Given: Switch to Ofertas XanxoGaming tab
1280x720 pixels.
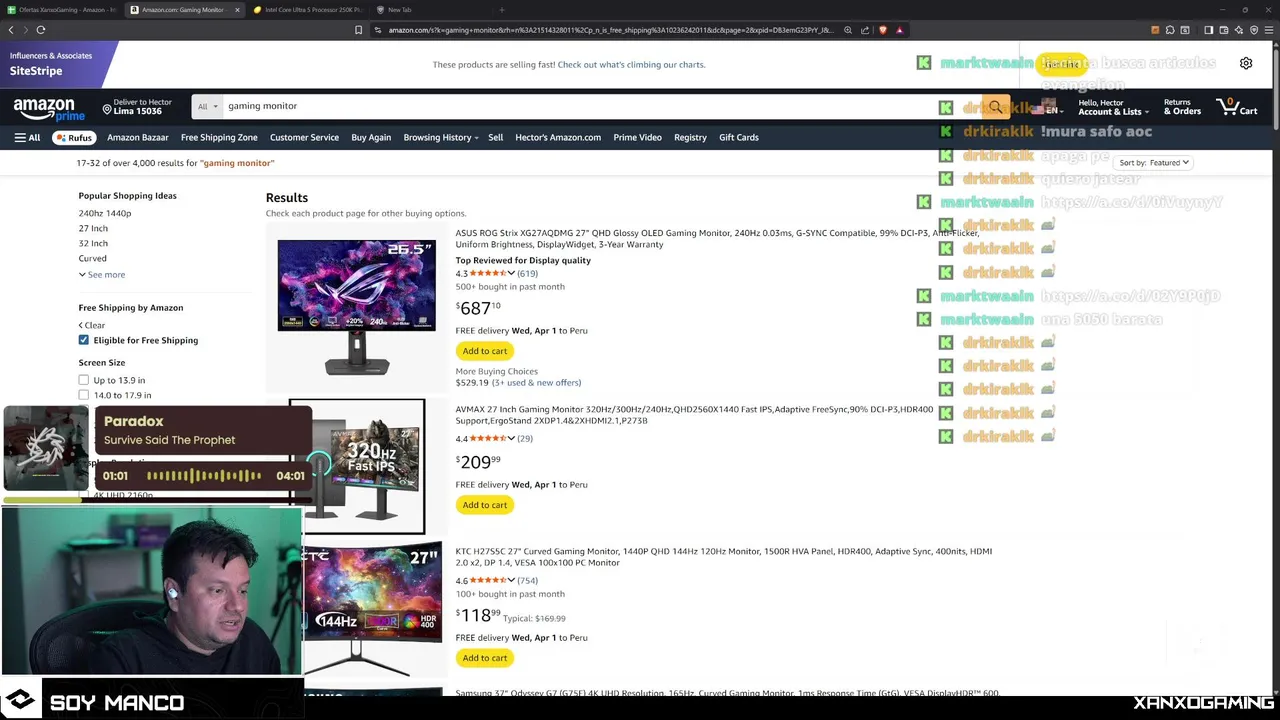Looking at the screenshot, I should 62,10.
